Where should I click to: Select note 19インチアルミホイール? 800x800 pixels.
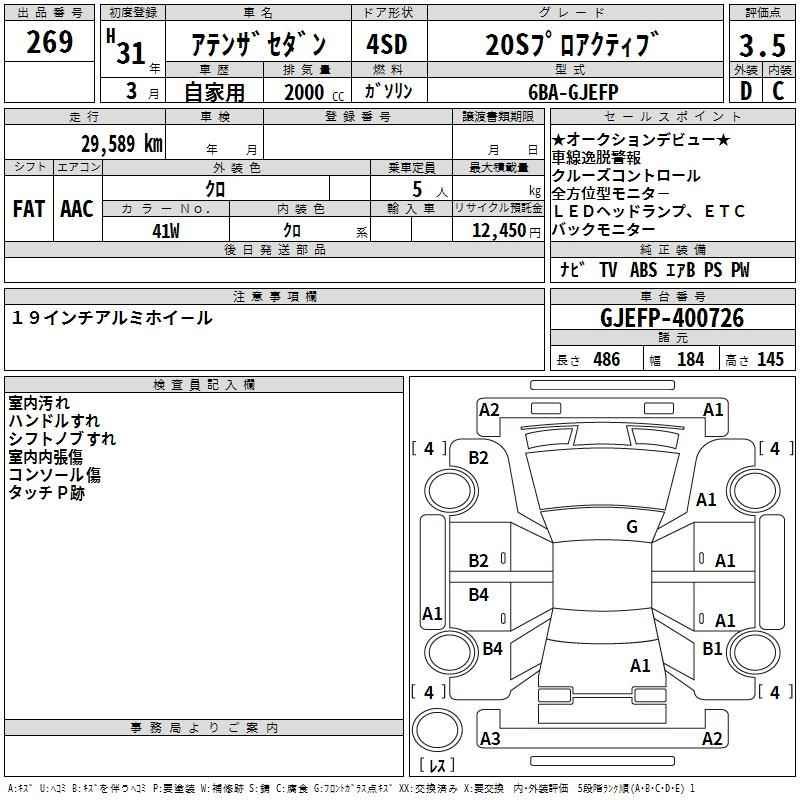coord(111,318)
